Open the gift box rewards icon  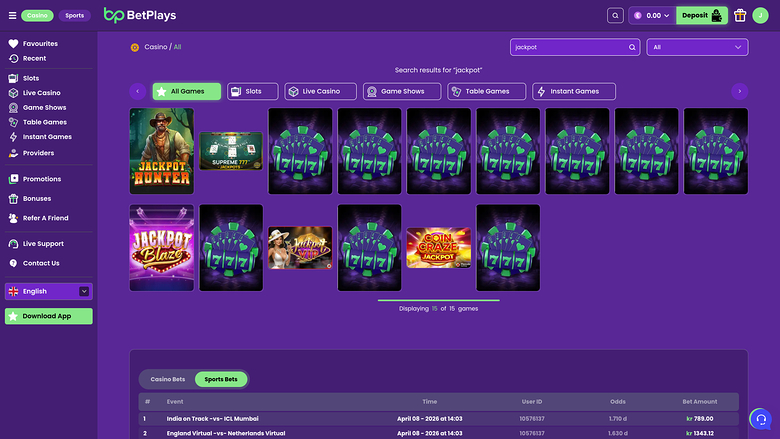click(x=740, y=15)
